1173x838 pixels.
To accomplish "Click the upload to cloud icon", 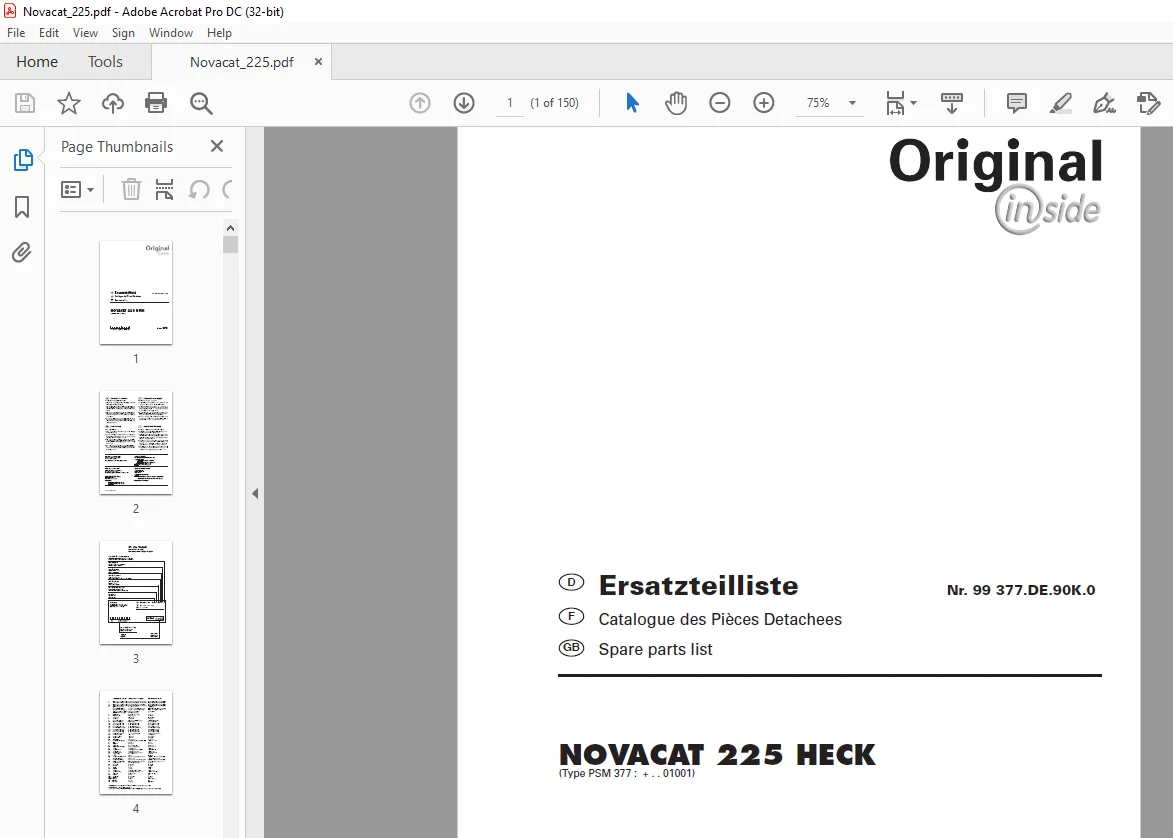I will [113, 103].
